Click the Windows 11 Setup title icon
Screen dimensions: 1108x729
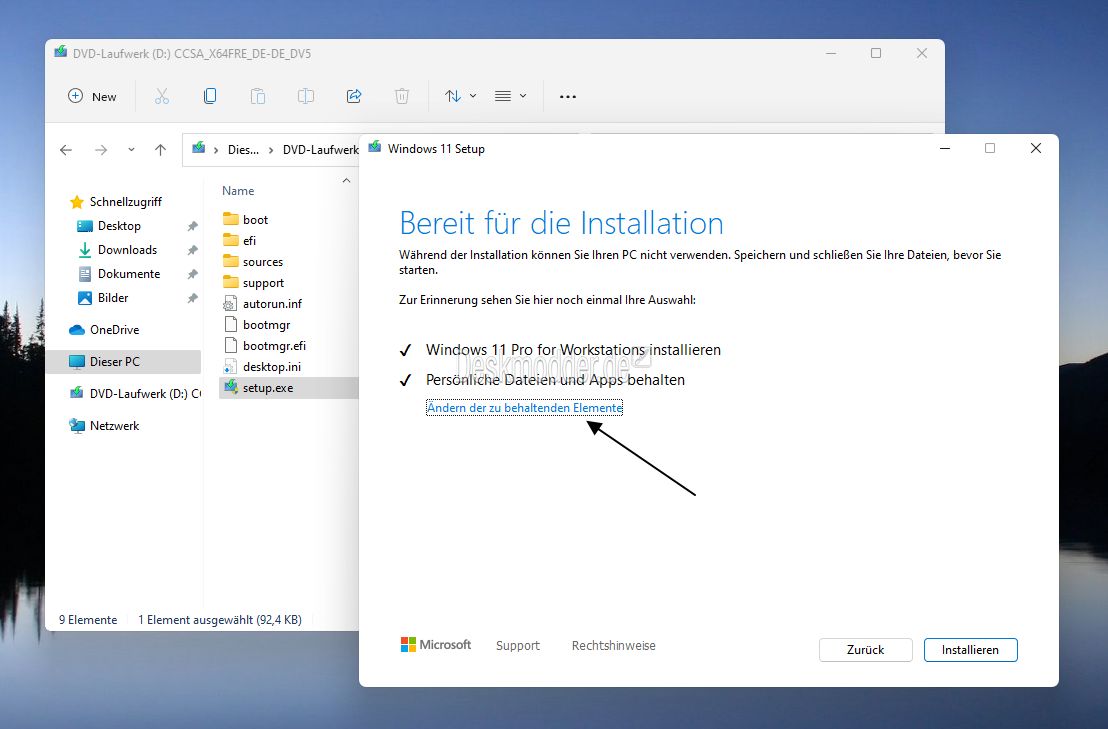(x=375, y=148)
